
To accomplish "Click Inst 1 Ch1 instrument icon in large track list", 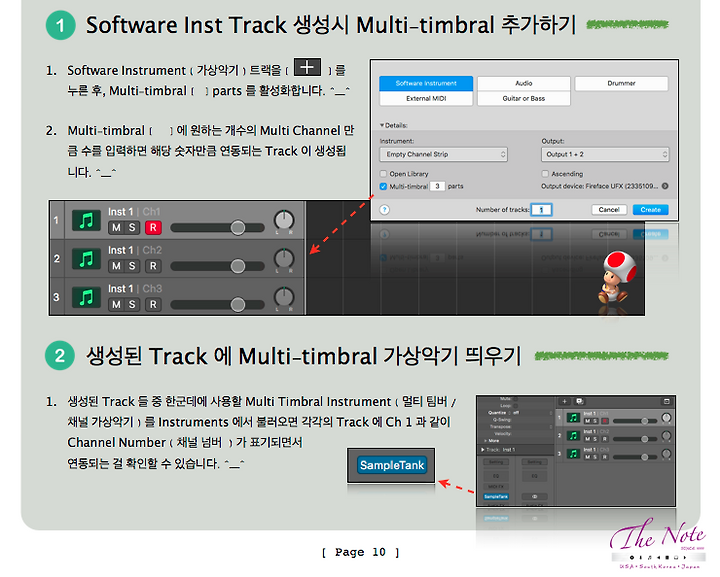I will click(x=86, y=220).
